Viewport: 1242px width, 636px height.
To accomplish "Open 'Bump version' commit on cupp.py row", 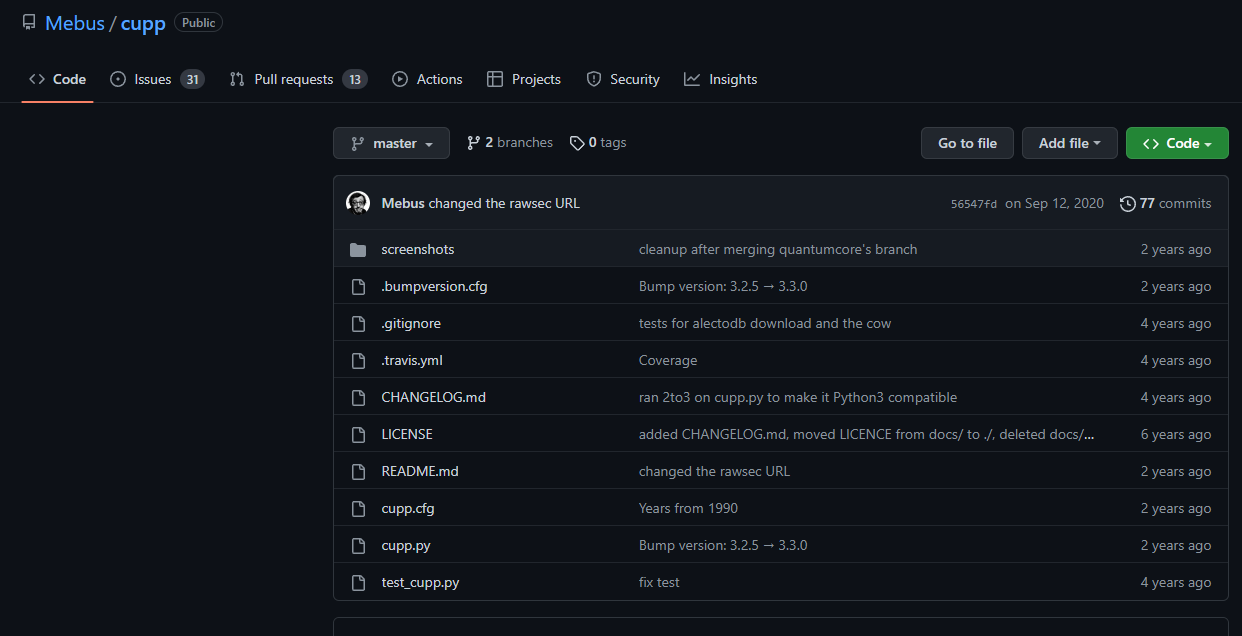I will [x=723, y=545].
